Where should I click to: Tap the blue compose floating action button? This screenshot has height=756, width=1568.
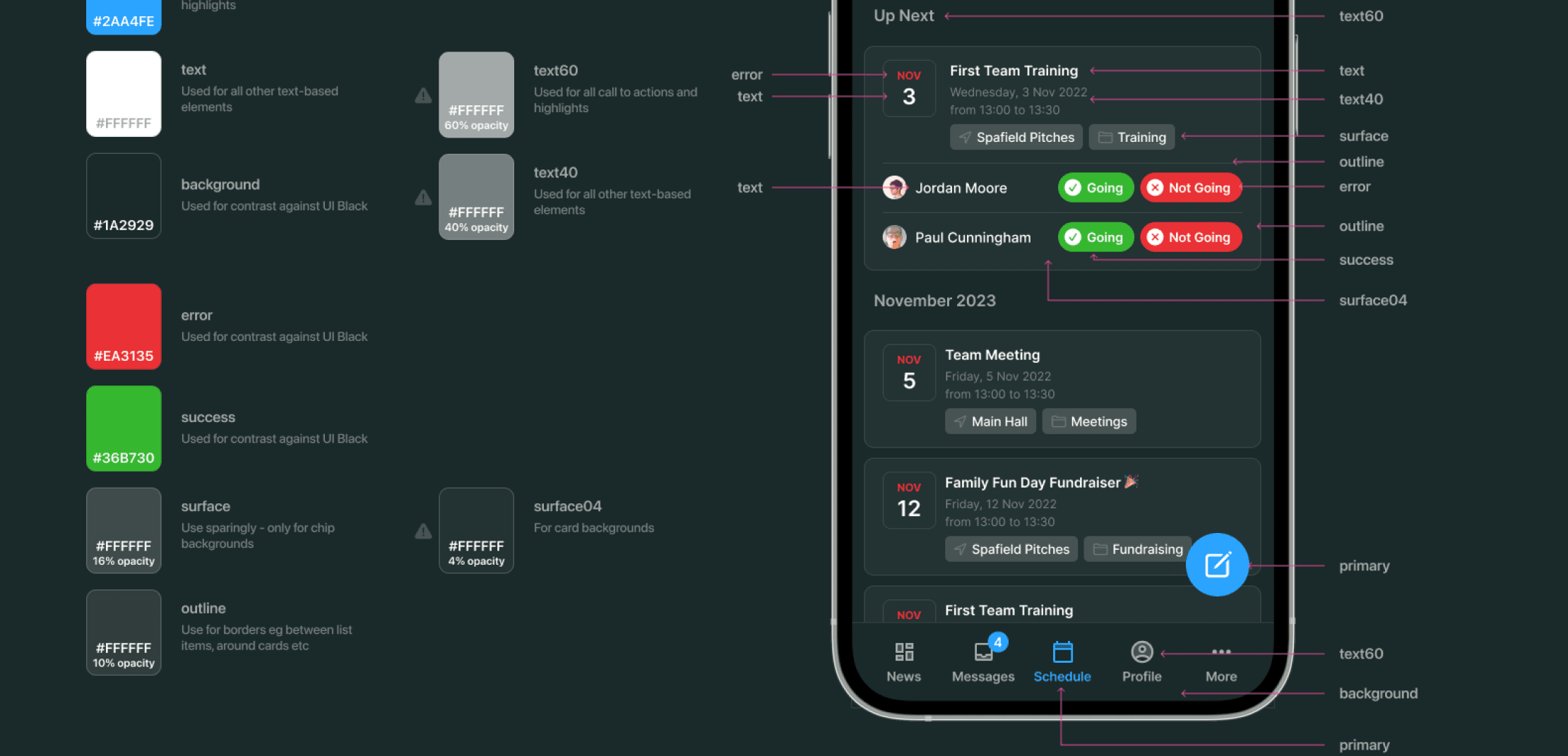click(1217, 565)
